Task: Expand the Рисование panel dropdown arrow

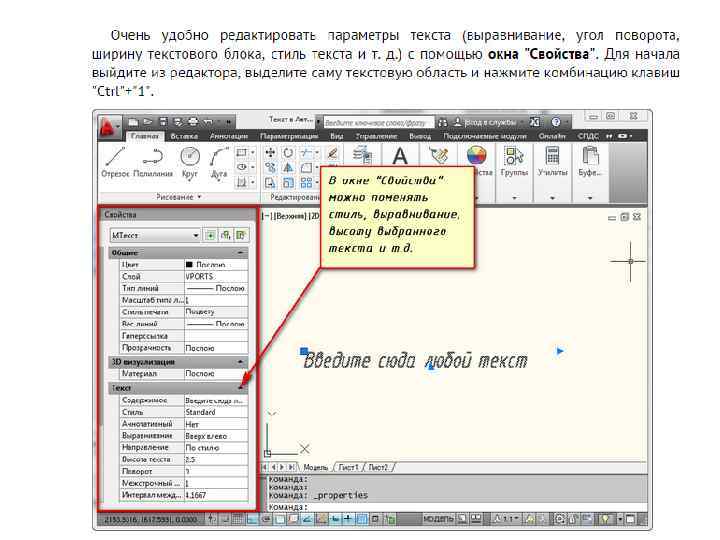Action: (x=199, y=197)
